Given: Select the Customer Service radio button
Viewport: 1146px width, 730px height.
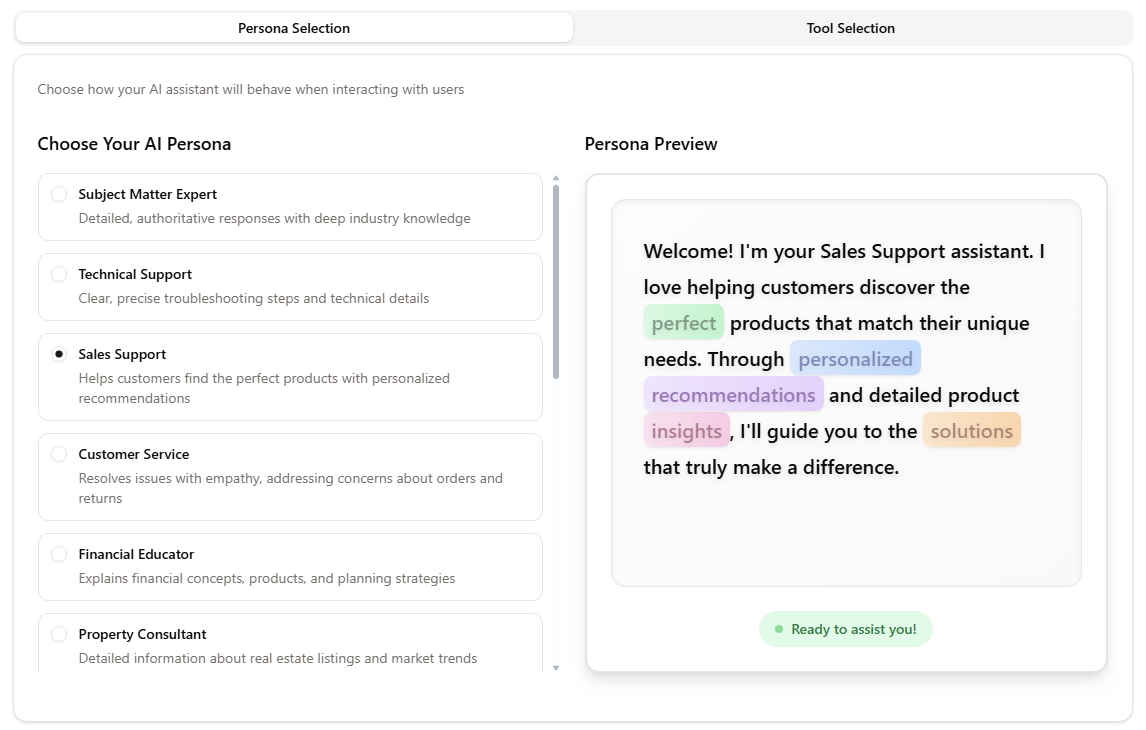Looking at the screenshot, I should (x=59, y=455).
